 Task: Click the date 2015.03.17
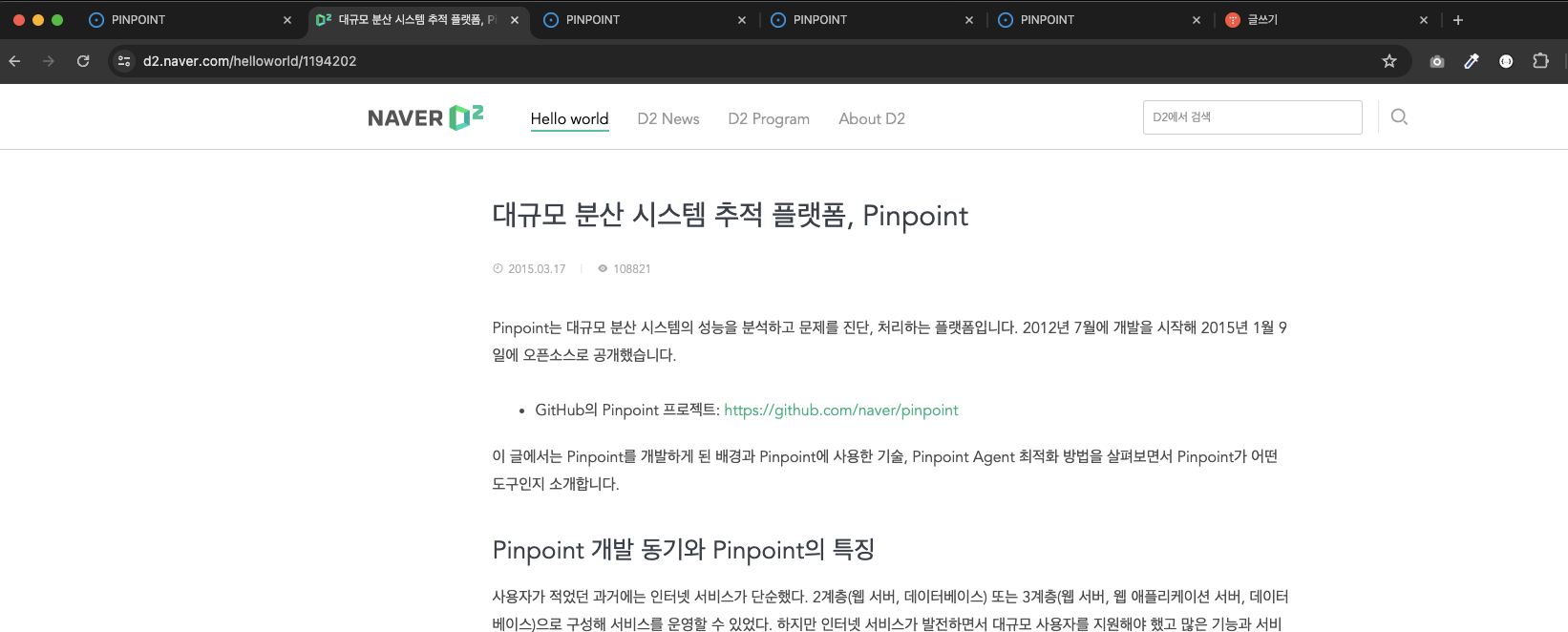[x=537, y=269]
